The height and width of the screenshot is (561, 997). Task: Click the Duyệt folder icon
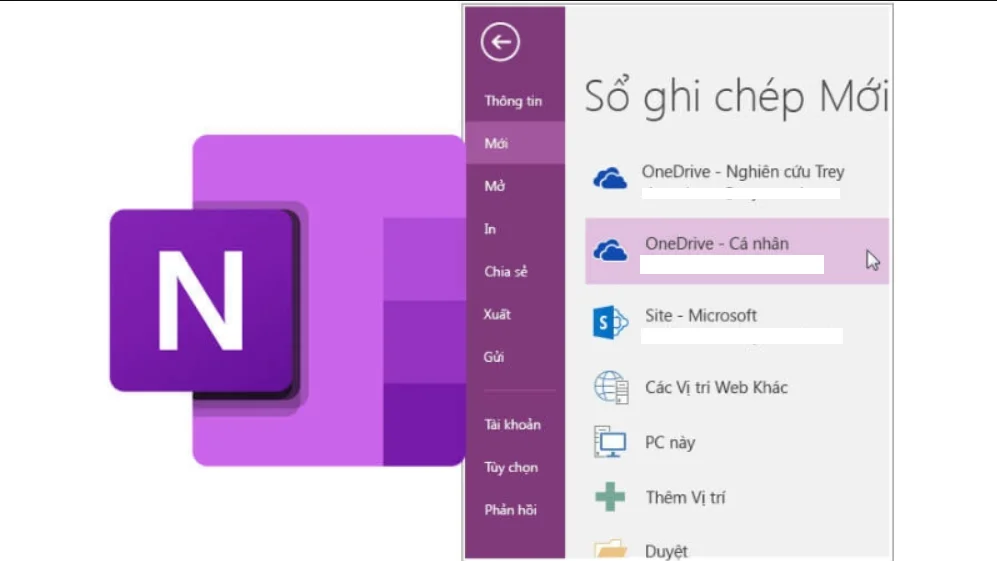(610, 549)
